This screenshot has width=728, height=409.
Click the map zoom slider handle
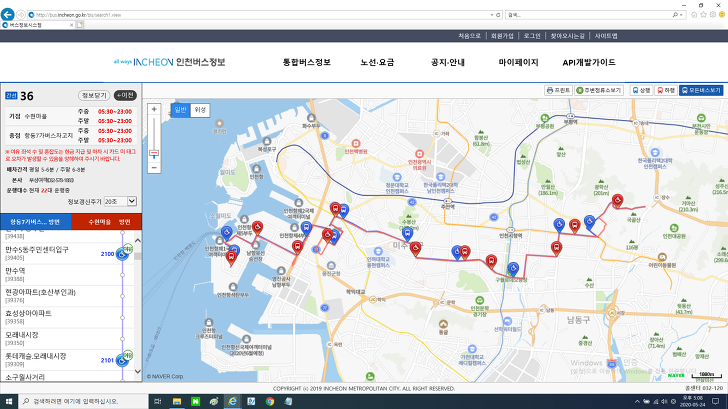(154, 153)
